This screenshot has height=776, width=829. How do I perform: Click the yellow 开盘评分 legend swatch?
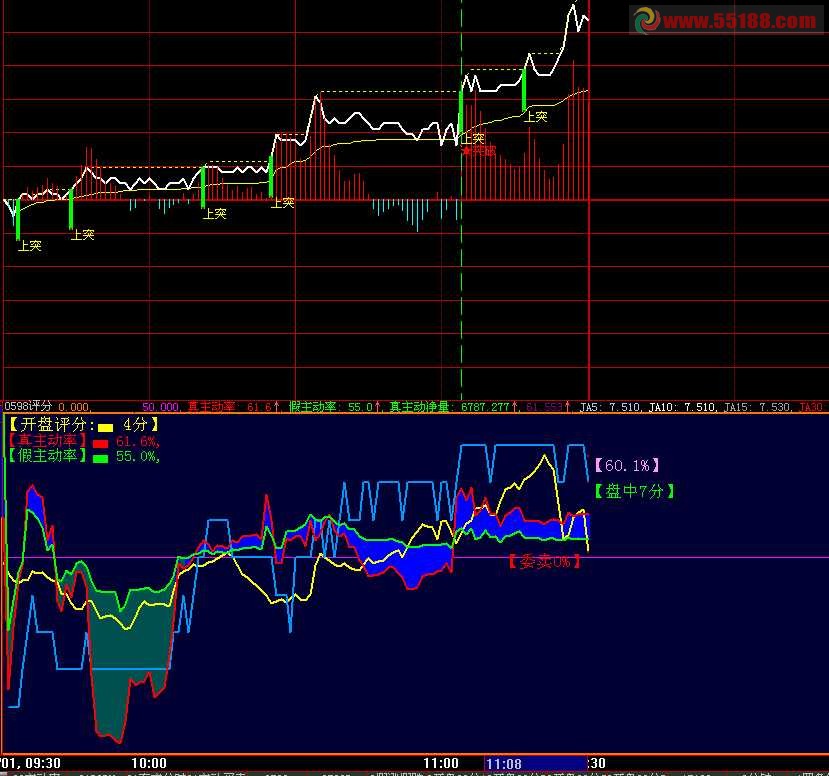click(105, 427)
